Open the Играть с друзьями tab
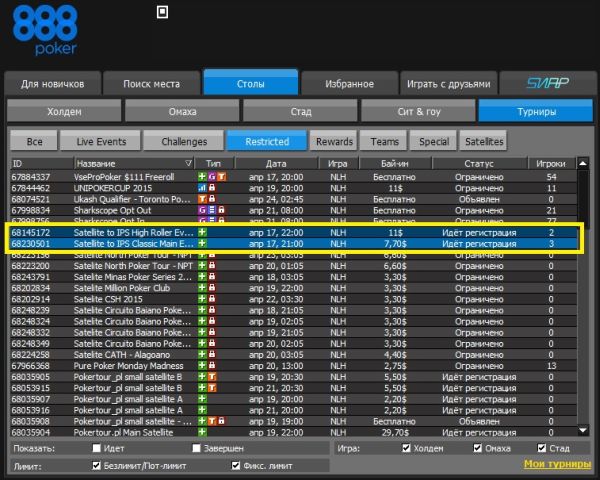 (x=448, y=83)
